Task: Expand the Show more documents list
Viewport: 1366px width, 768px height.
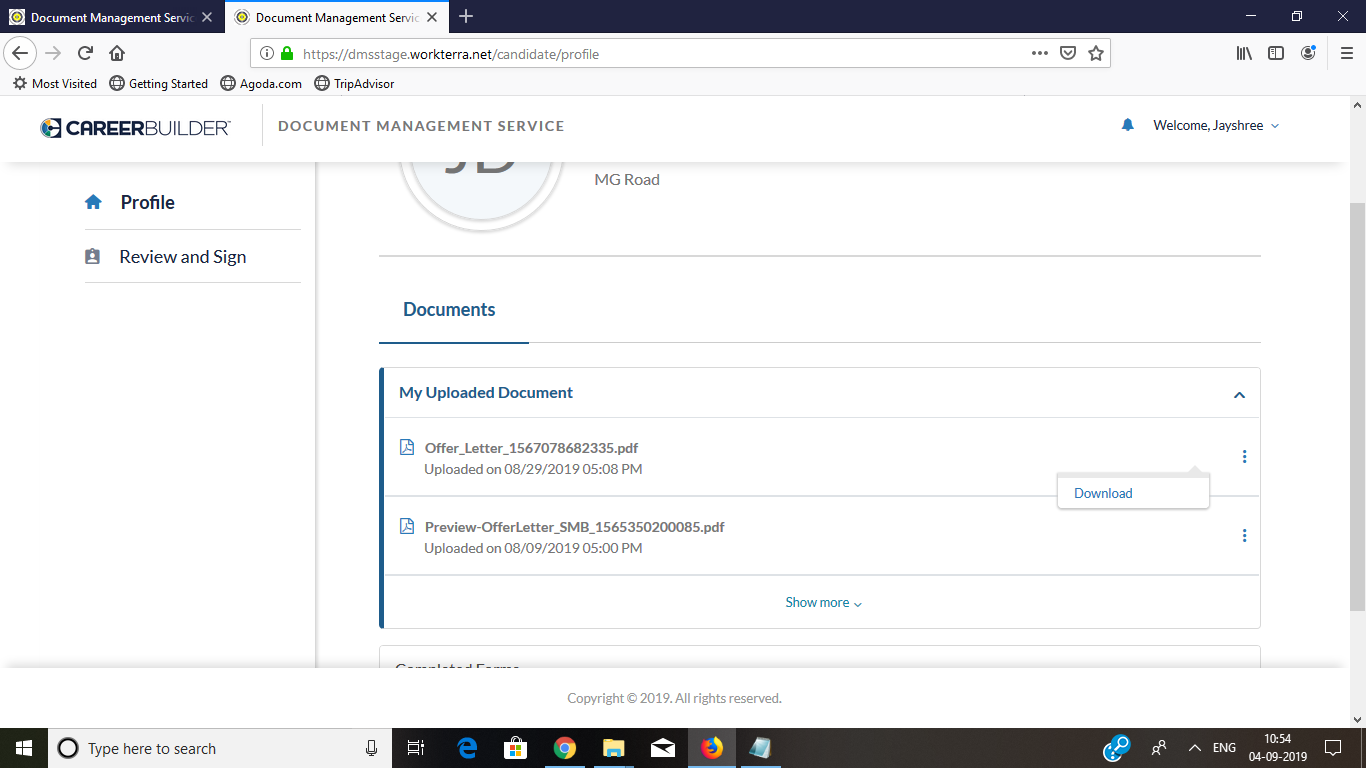Action: (823, 603)
